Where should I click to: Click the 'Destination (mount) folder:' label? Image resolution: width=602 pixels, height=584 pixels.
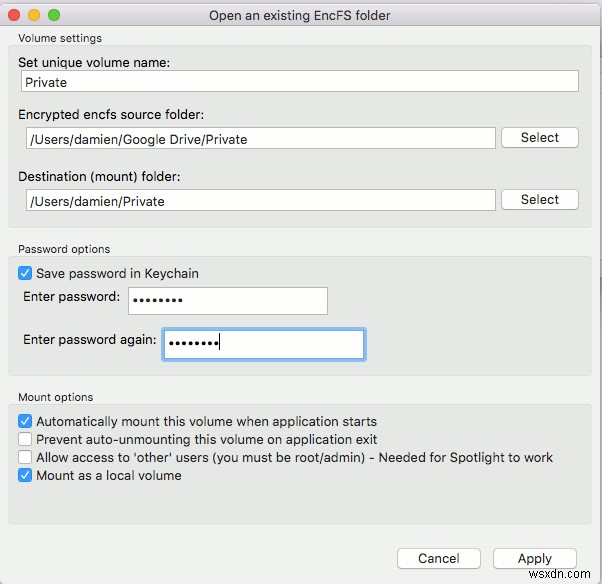click(x=99, y=177)
